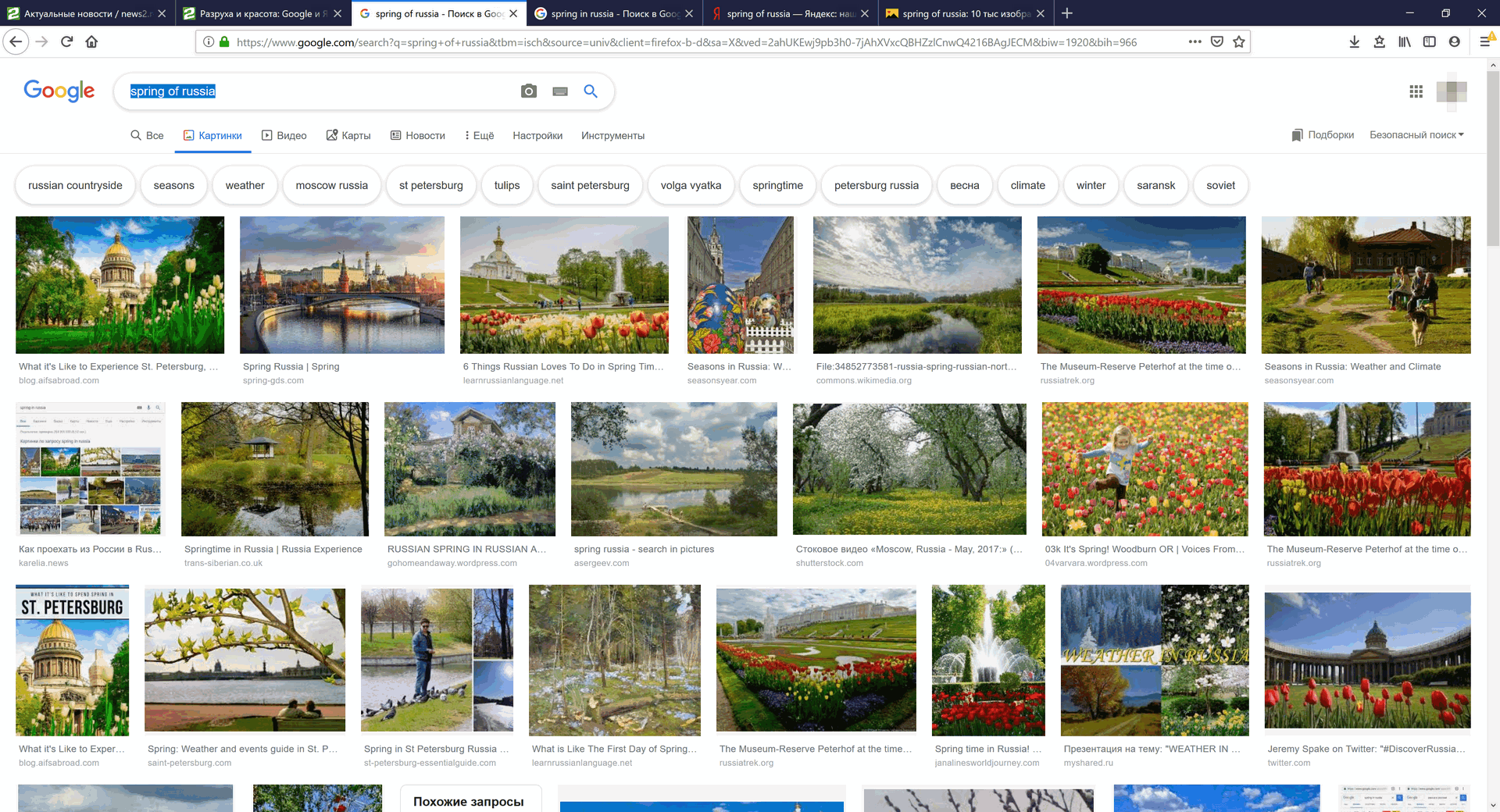Reload the current page
This screenshot has width=1500, height=812.
[66, 42]
